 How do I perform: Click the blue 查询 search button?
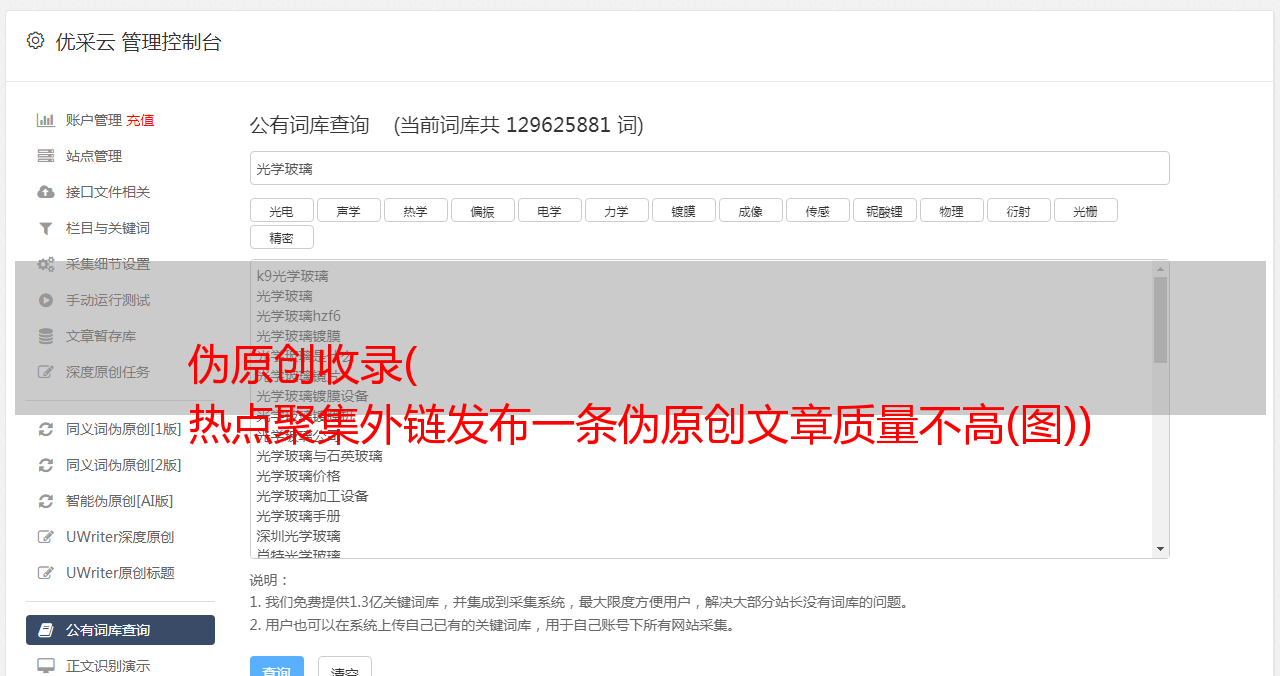coord(277,667)
